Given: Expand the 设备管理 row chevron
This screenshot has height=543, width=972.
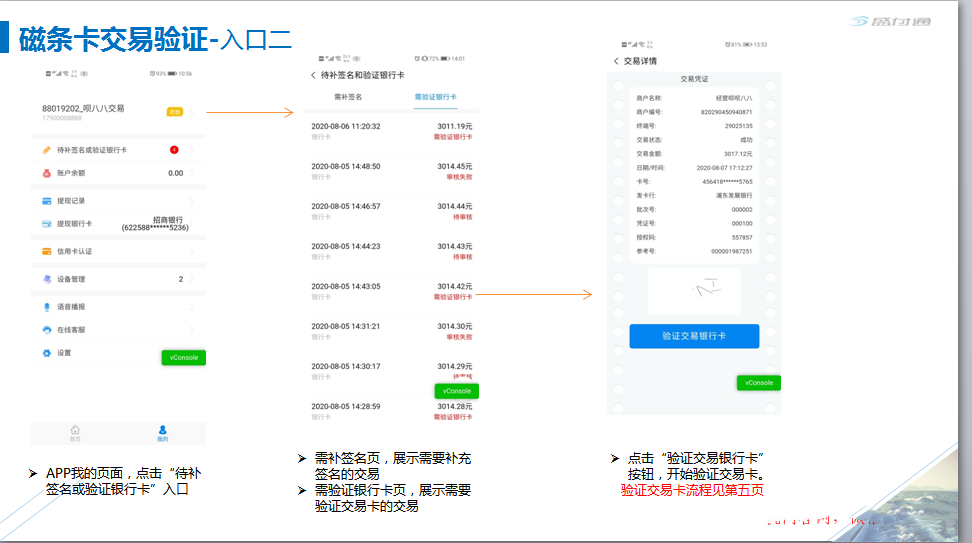Looking at the screenshot, I should [191, 279].
